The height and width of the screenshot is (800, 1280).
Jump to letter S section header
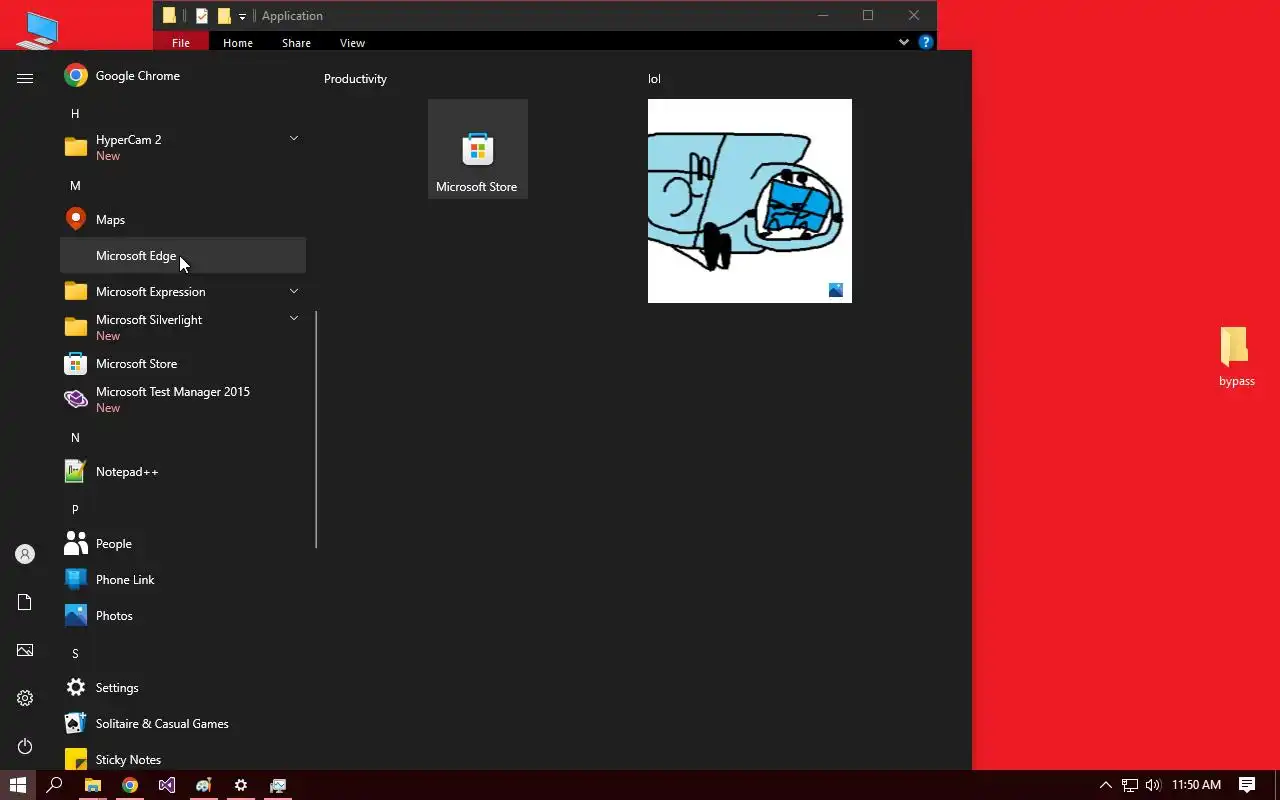point(75,654)
